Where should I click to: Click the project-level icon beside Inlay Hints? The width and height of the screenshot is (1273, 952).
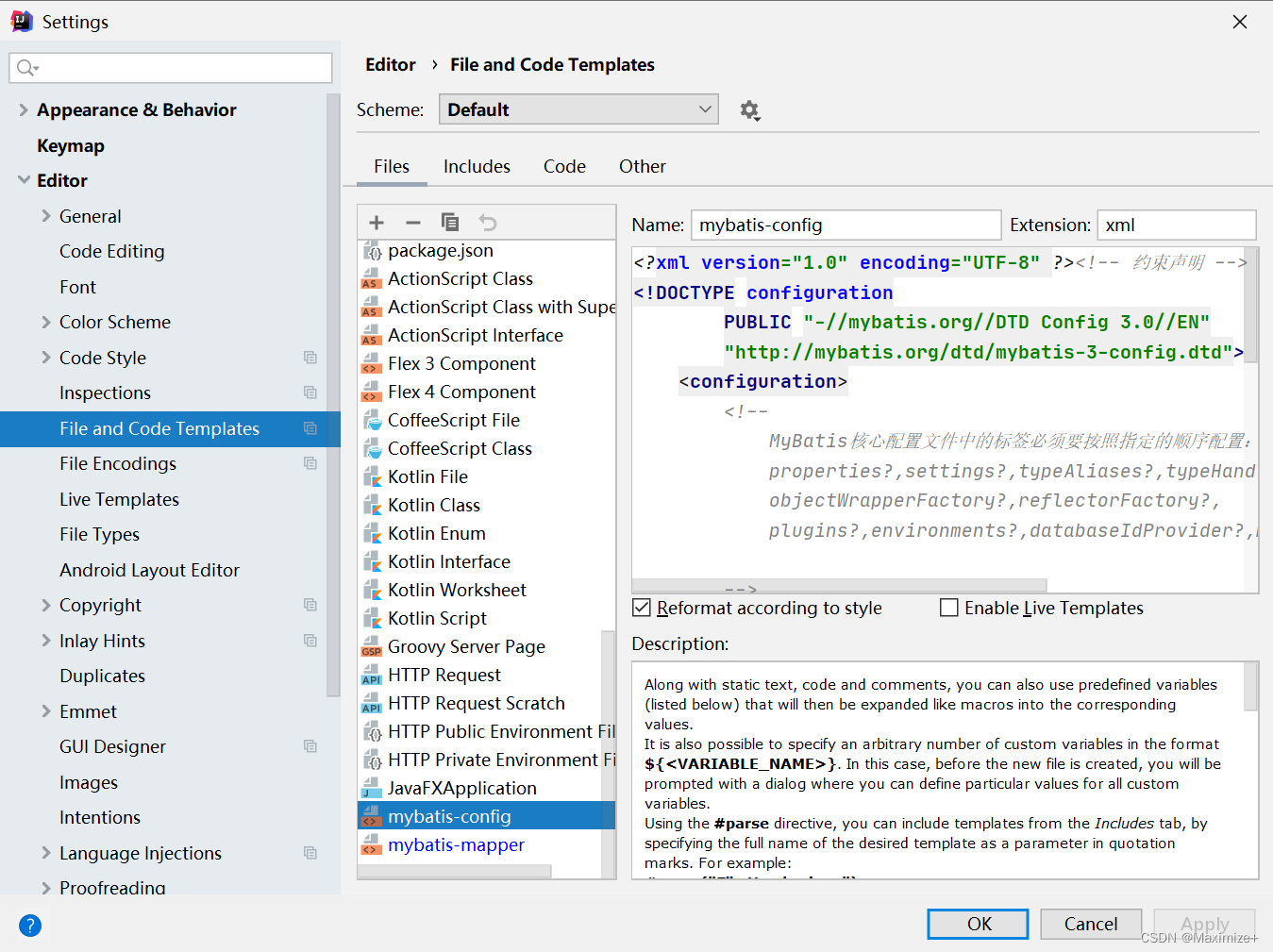[x=310, y=641]
